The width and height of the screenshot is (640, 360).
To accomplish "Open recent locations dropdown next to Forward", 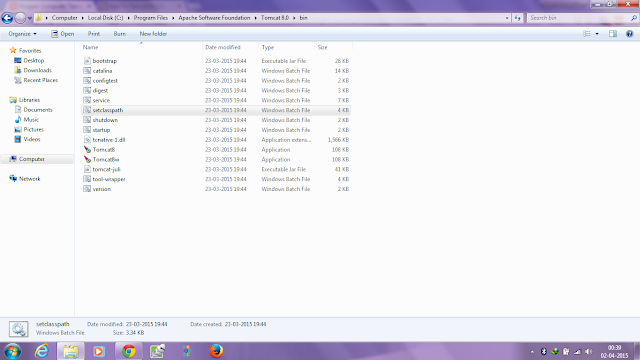I will (29, 18).
